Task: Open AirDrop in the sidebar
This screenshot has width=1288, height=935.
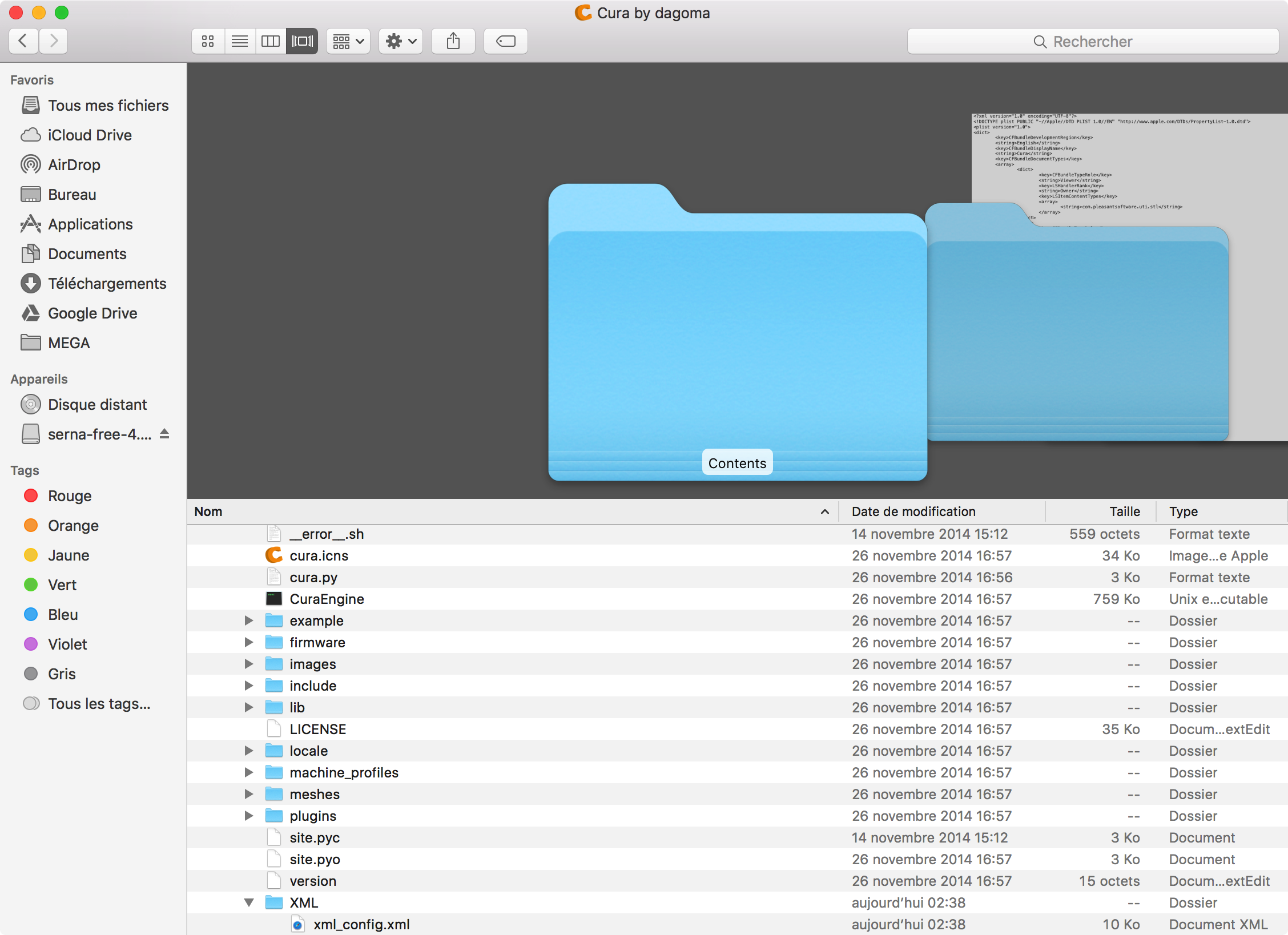Action: click(x=74, y=165)
